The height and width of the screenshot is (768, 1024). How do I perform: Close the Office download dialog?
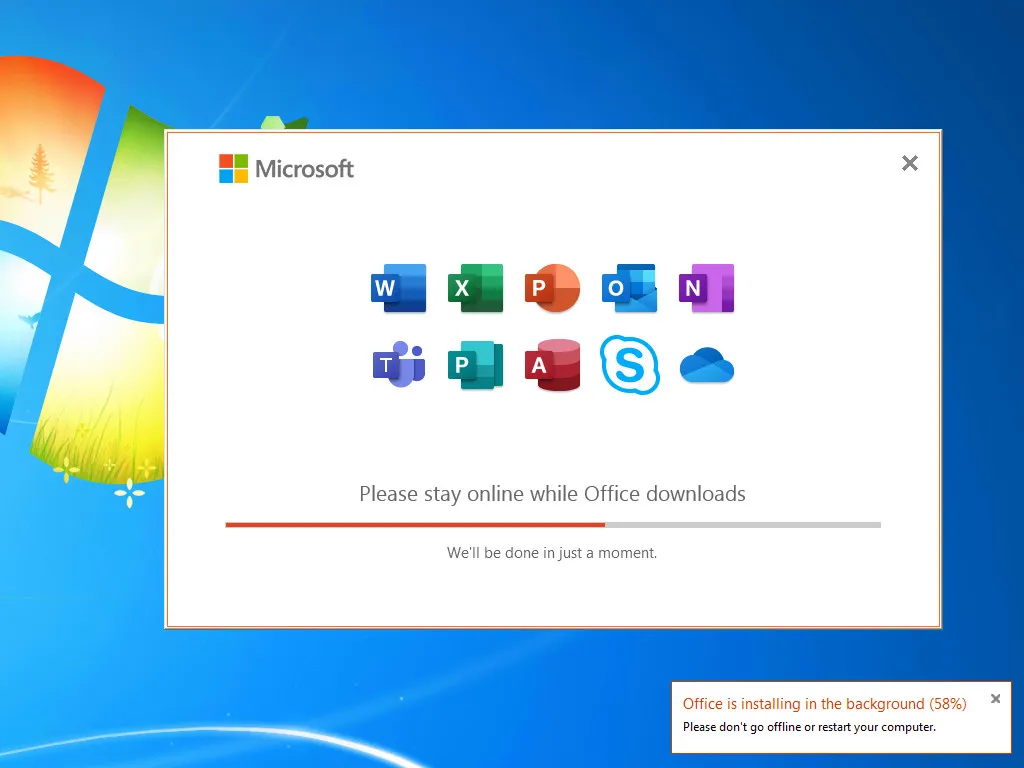point(910,163)
